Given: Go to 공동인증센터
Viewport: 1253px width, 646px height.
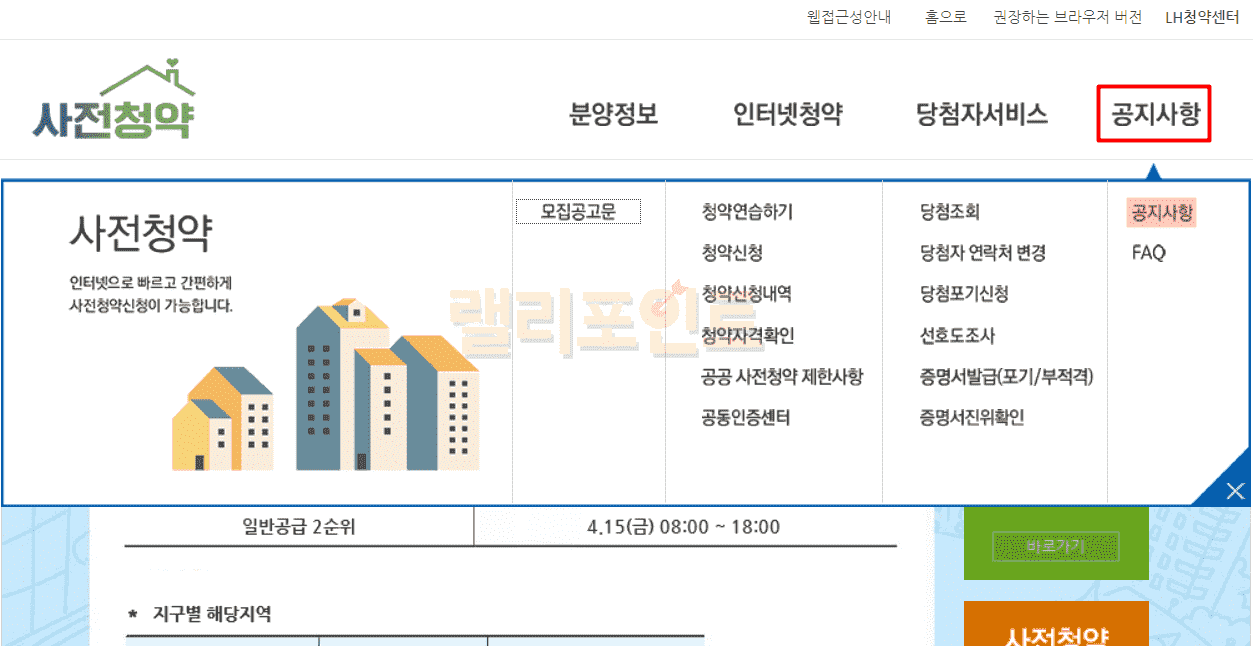Looking at the screenshot, I should [746, 418].
